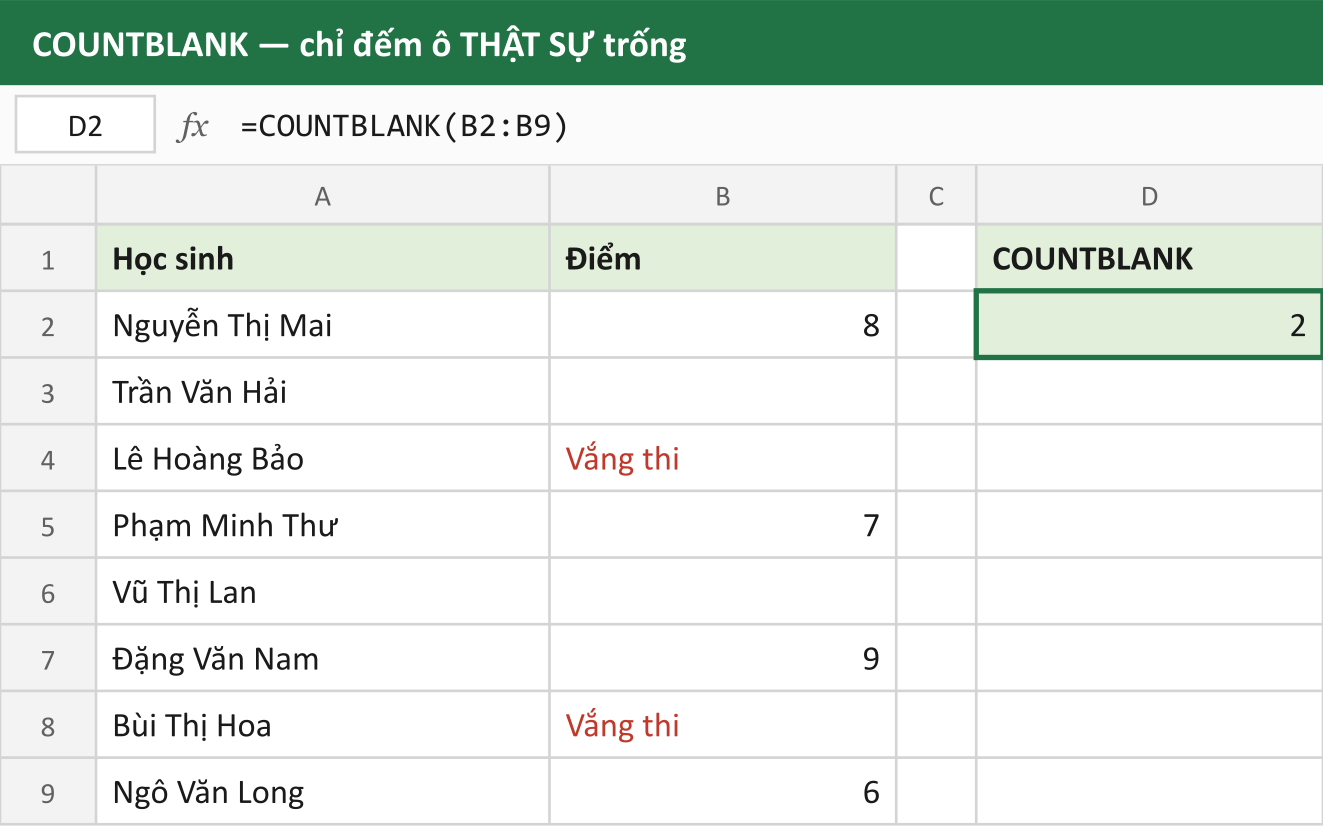Select empty cell D5
Image resolution: width=1323 pixels, height=827 pixels.
(1149, 525)
